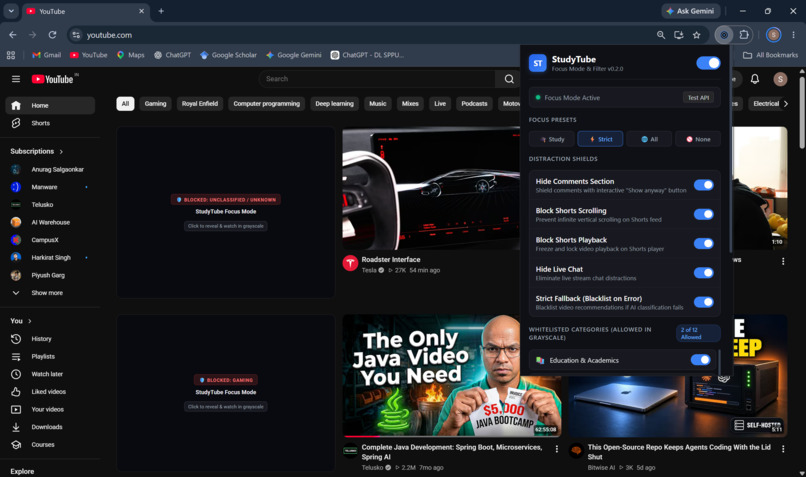Open the Harkirat Singh subscription
Image resolution: width=806 pixels, height=477 pixels.
click(50, 258)
